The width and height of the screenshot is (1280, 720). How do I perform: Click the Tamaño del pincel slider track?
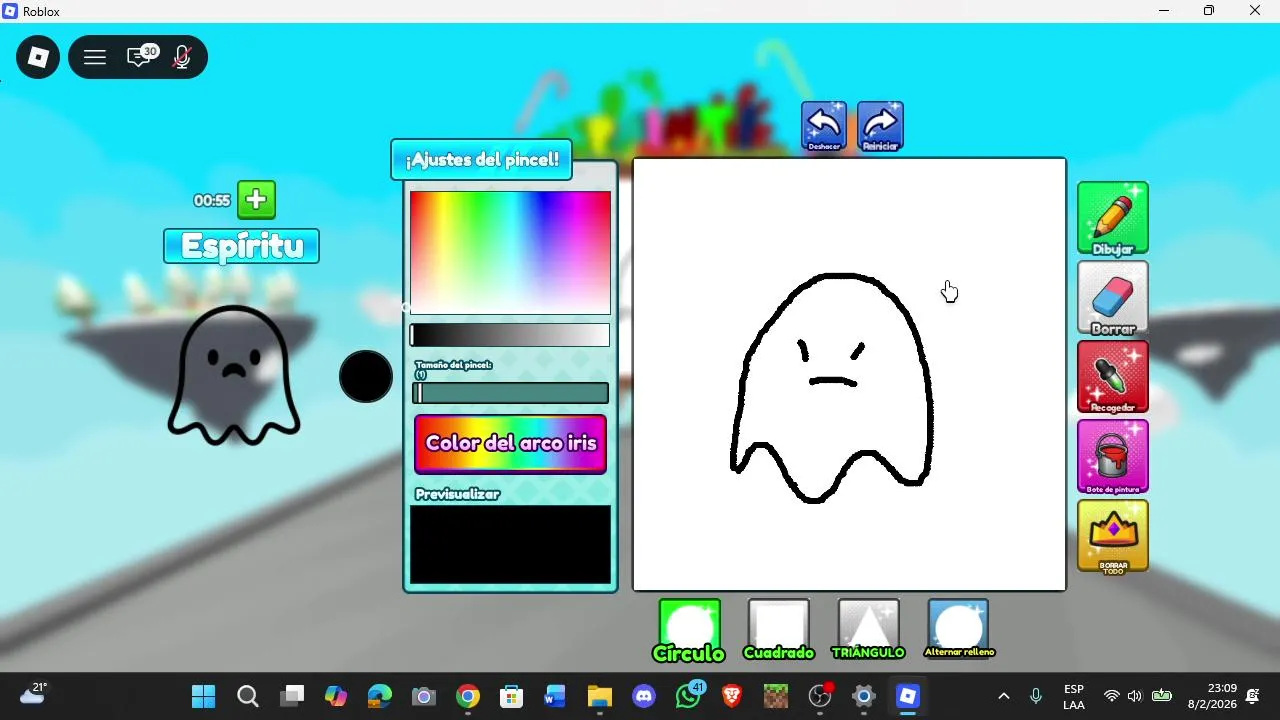(510, 393)
